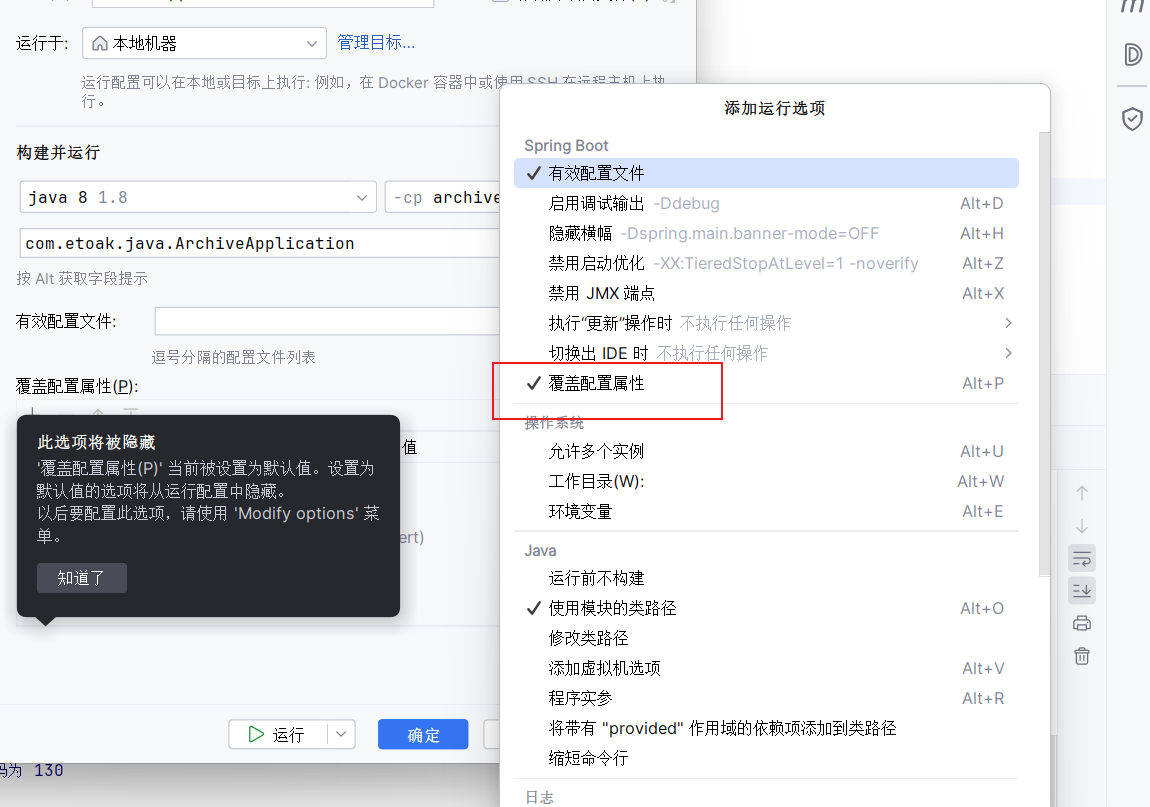The width and height of the screenshot is (1150, 807).
Task: Select the provided-scope dependencies menu entry
Action: point(766,729)
